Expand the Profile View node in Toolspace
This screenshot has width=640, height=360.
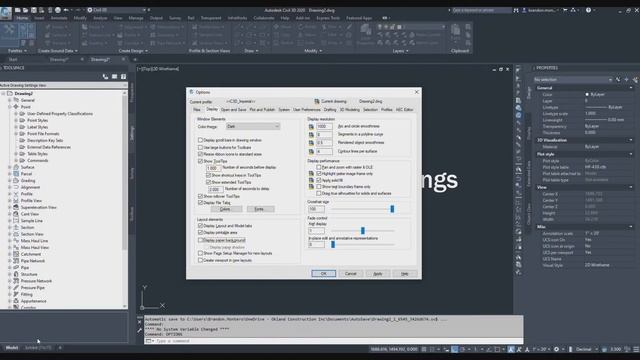(10, 201)
